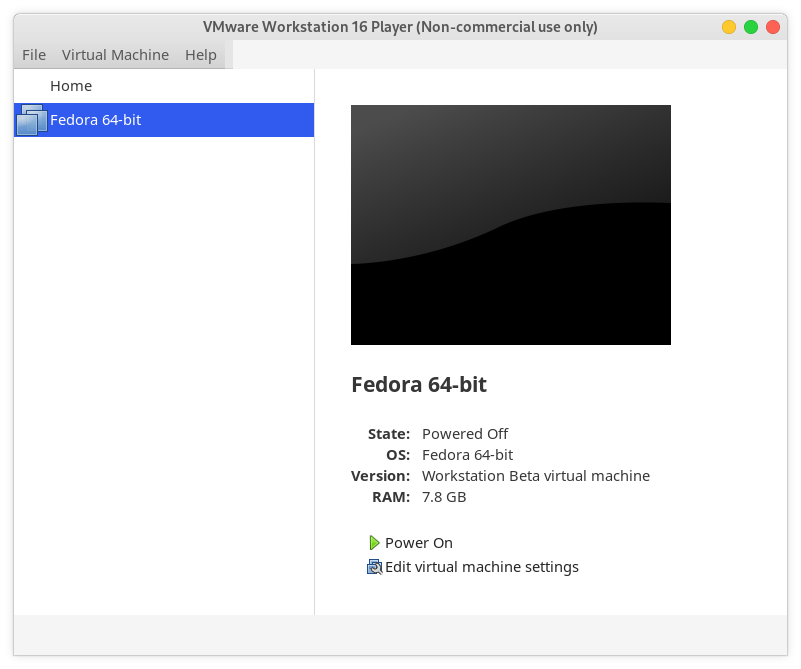Select the Fedora 64-bit entry label
Screen dimensions: 801x669
(96, 120)
